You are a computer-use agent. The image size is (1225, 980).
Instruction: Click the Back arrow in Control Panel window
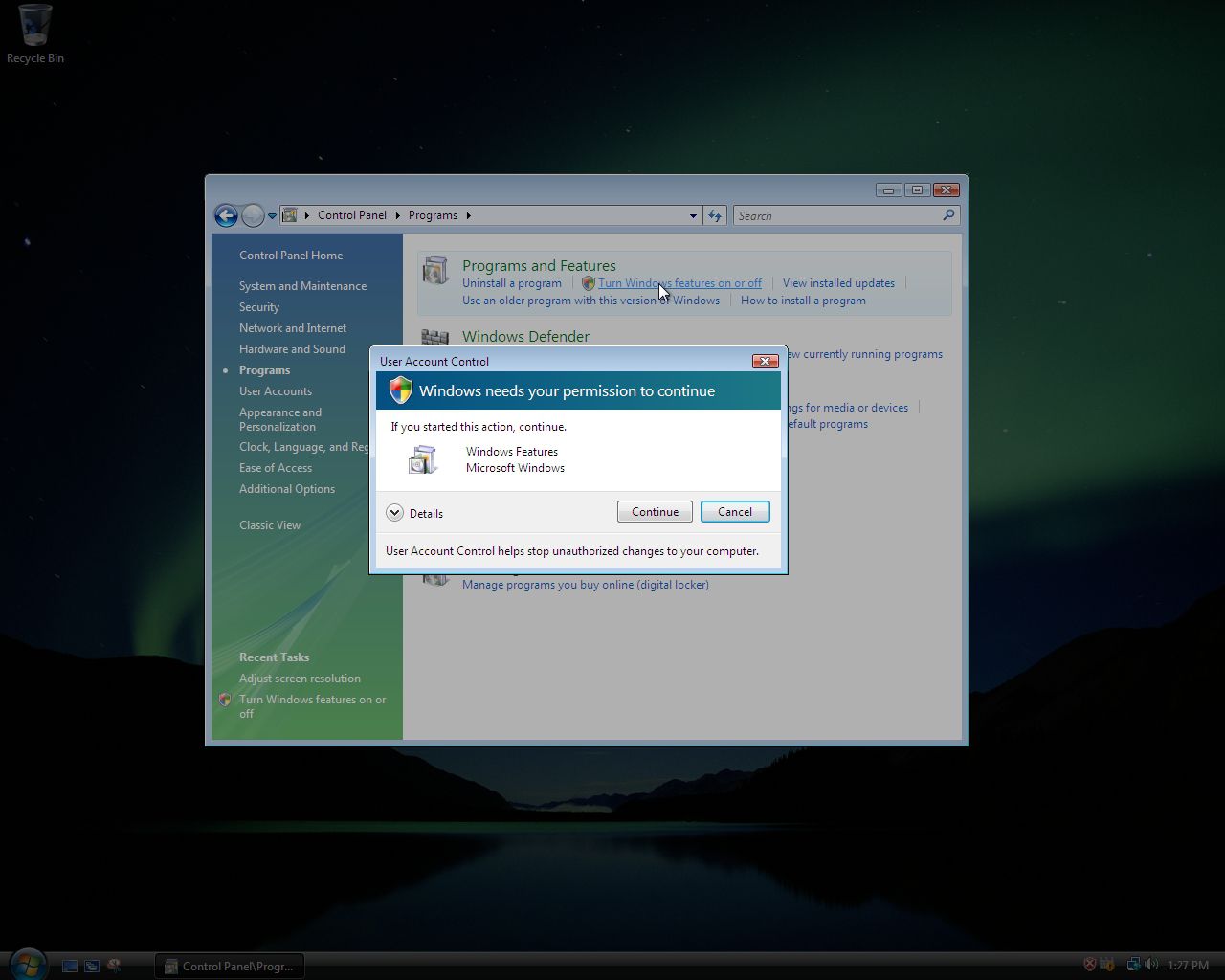[226, 215]
